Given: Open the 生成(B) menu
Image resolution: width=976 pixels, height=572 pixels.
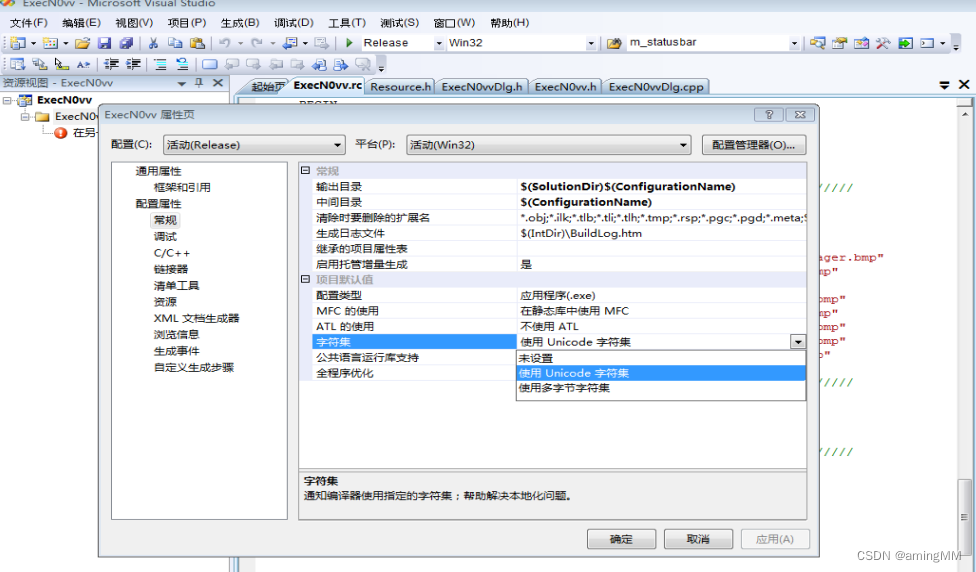Looking at the screenshot, I should click(x=240, y=23).
